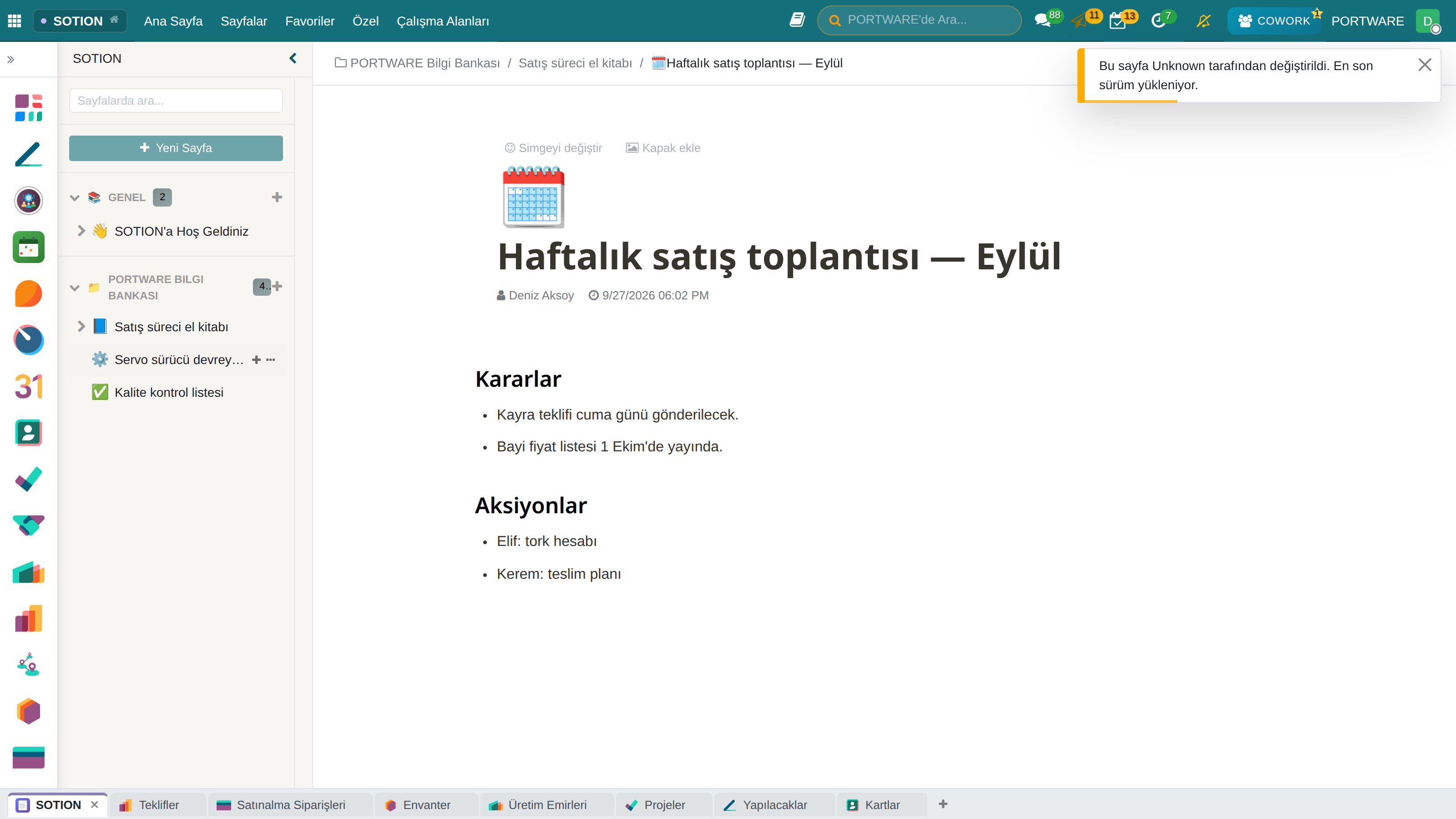Open the 31 calendar app icon
The image size is (1456, 819).
click(x=28, y=387)
